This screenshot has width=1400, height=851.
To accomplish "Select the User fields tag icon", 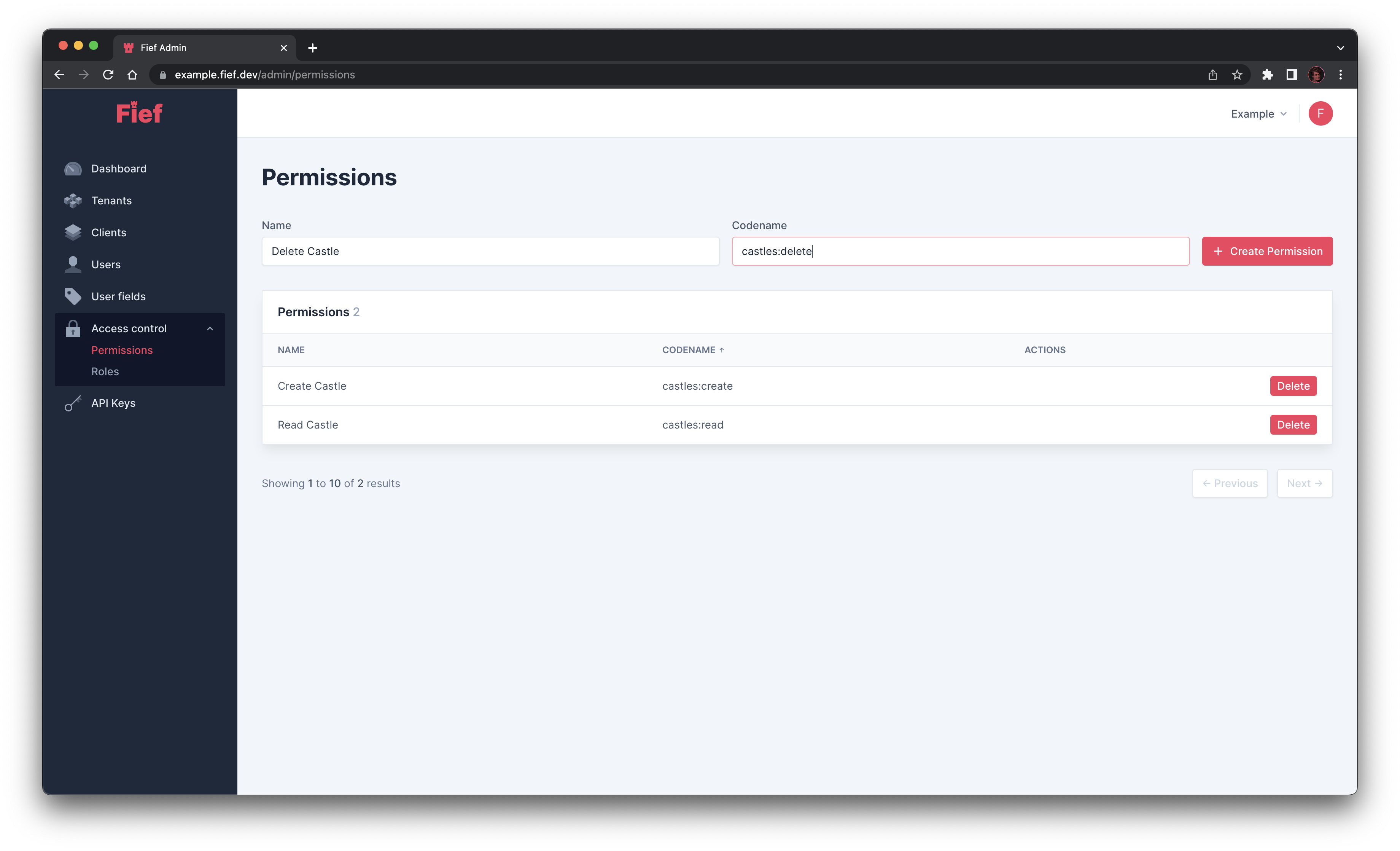I will [x=73, y=296].
